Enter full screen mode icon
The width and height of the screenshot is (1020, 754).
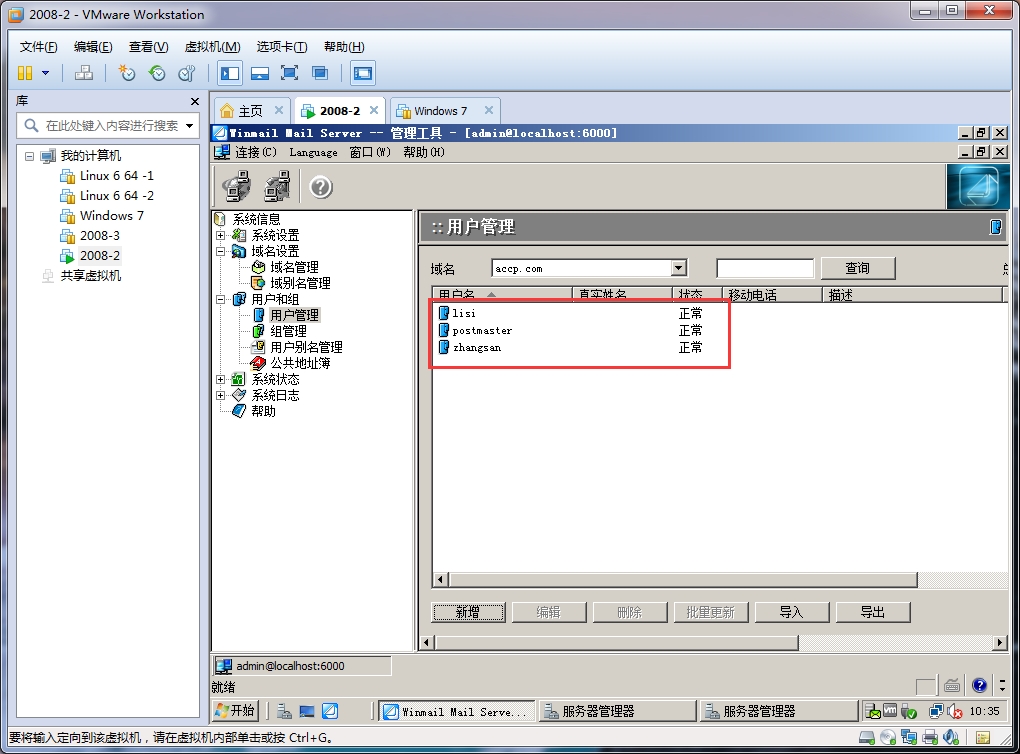(289, 73)
